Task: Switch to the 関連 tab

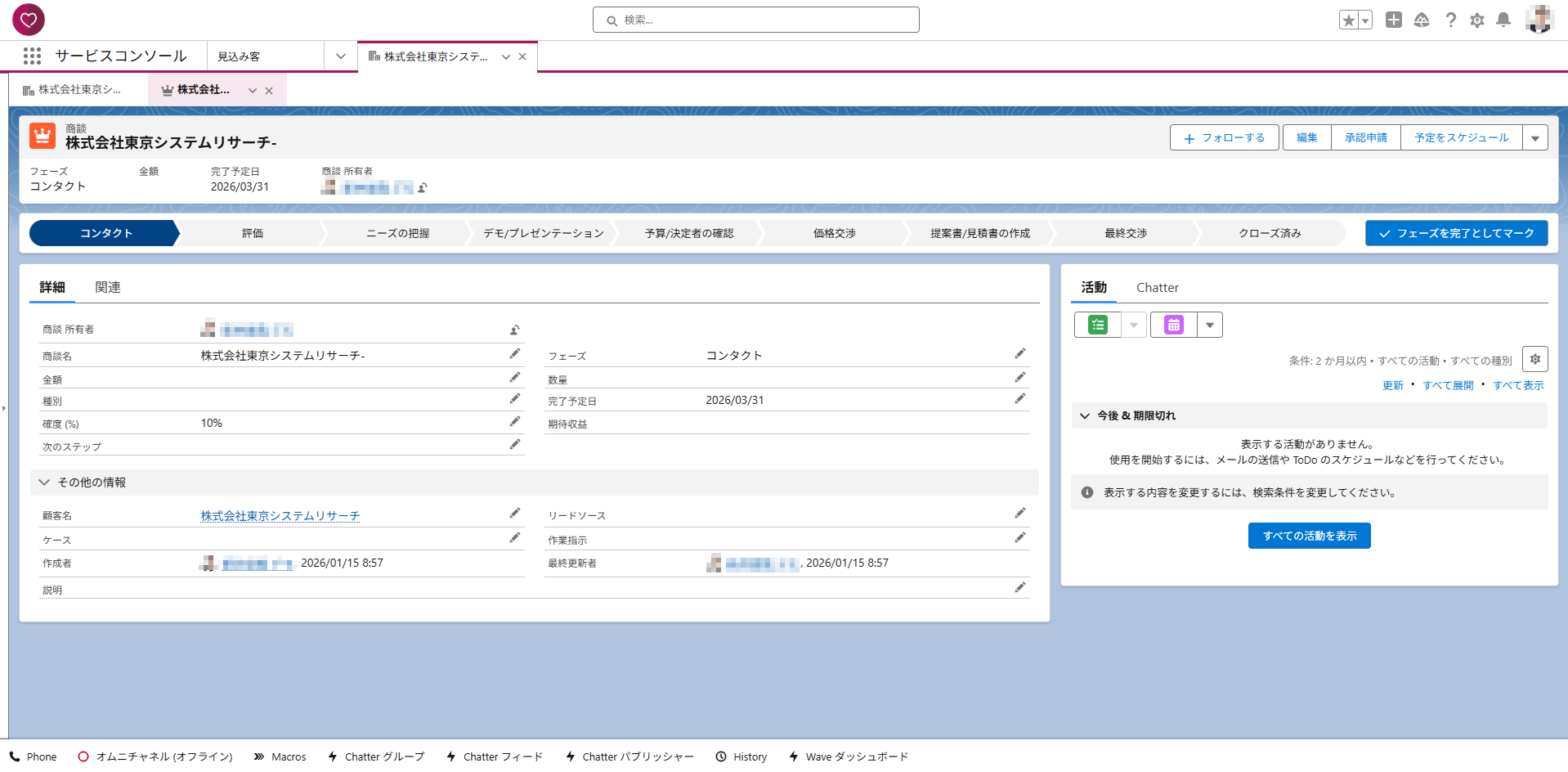Action: coord(108,287)
